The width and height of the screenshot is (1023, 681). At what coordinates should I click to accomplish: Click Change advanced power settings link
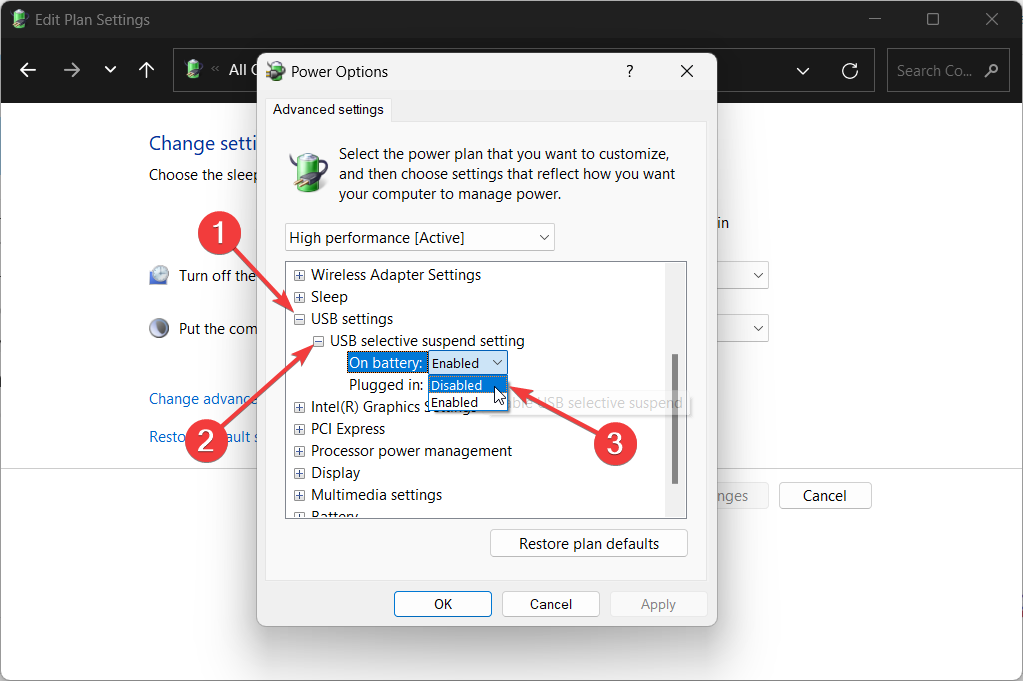[x=203, y=399]
